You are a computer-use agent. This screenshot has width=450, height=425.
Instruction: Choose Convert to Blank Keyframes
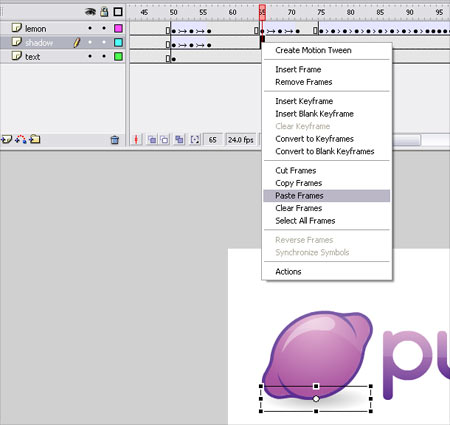pyautogui.click(x=325, y=151)
